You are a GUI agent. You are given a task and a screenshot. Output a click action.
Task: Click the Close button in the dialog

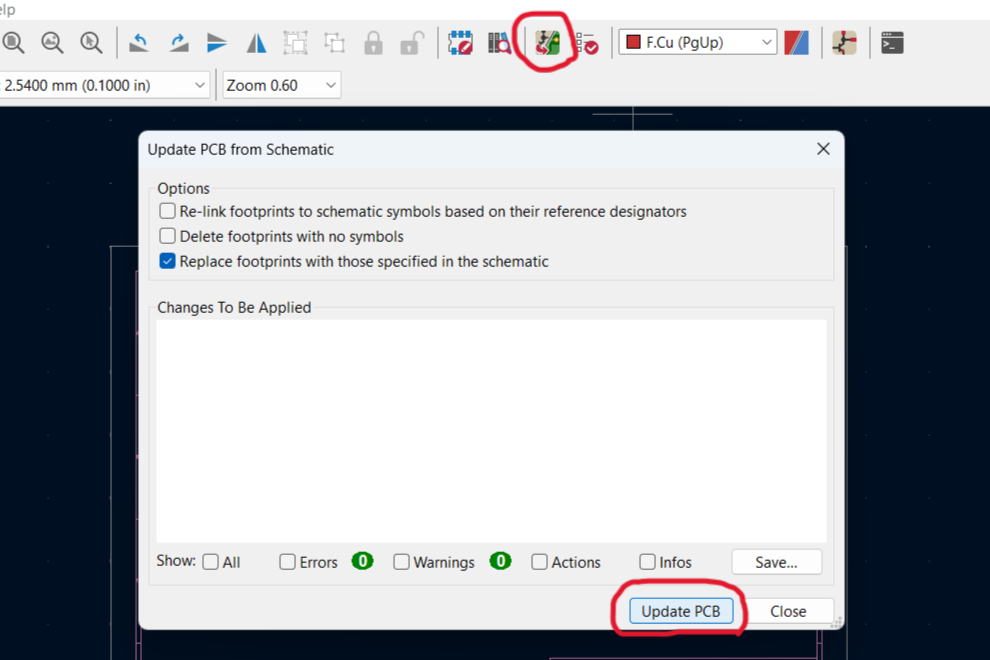pyautogui.click(x=788, y=611)
